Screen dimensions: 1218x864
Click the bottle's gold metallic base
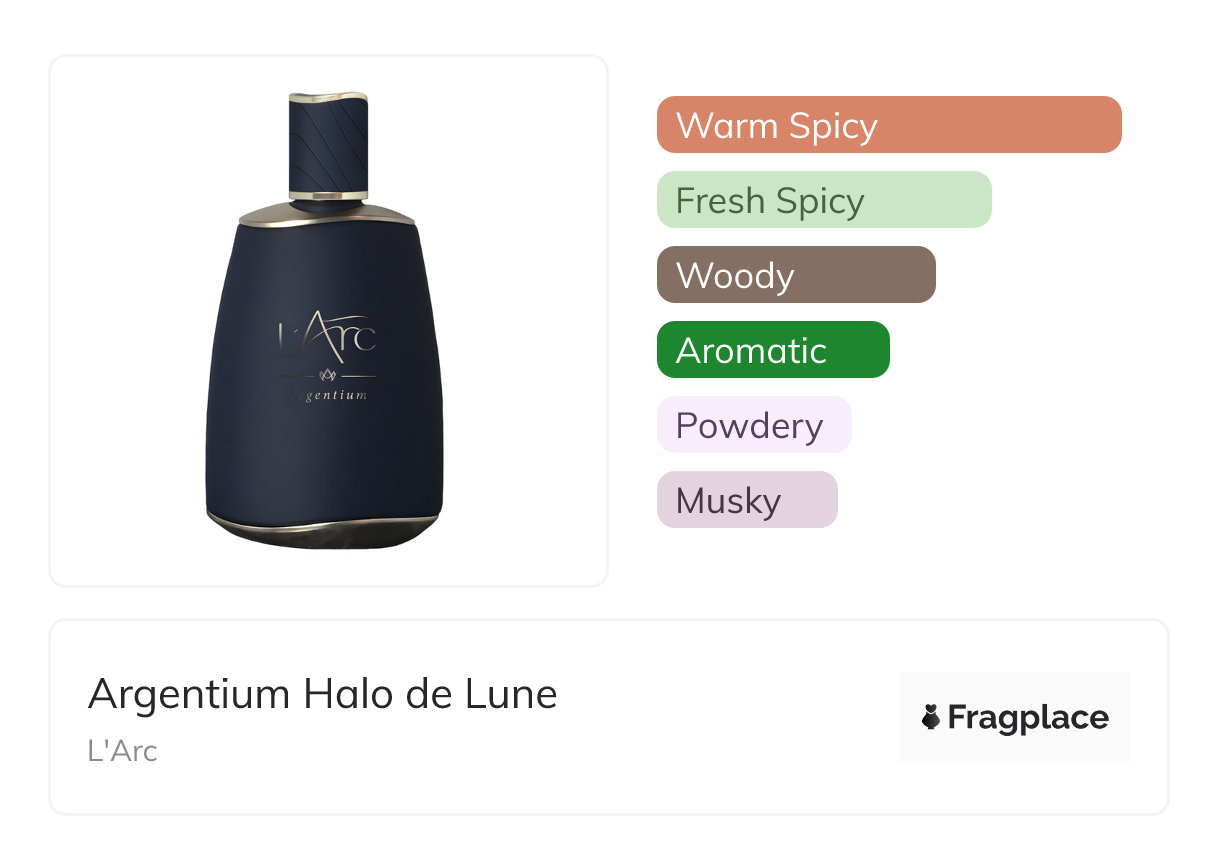coord(323,531)
